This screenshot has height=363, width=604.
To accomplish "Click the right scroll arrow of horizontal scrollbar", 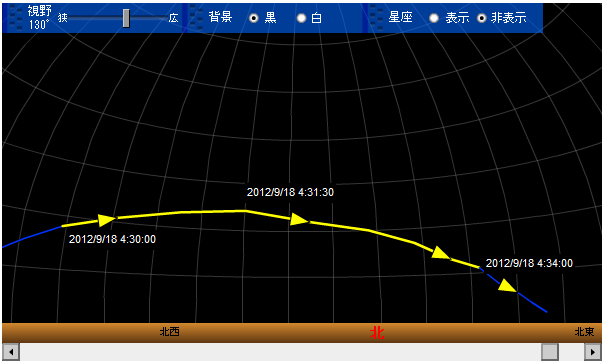I will click(x=593, y=352).
